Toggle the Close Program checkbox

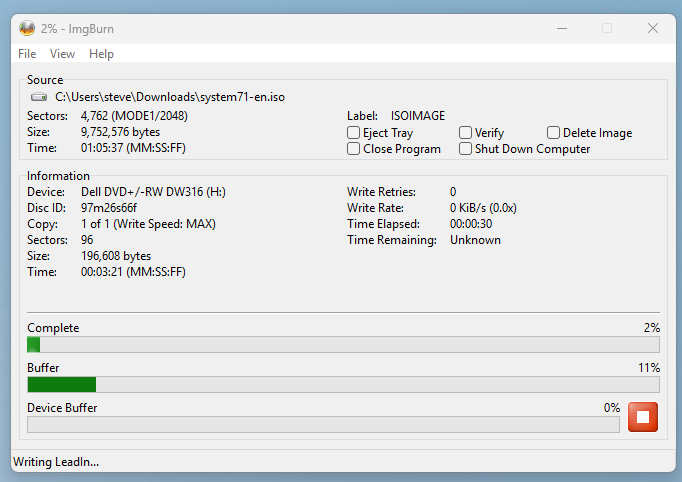[x=354, y=149]
